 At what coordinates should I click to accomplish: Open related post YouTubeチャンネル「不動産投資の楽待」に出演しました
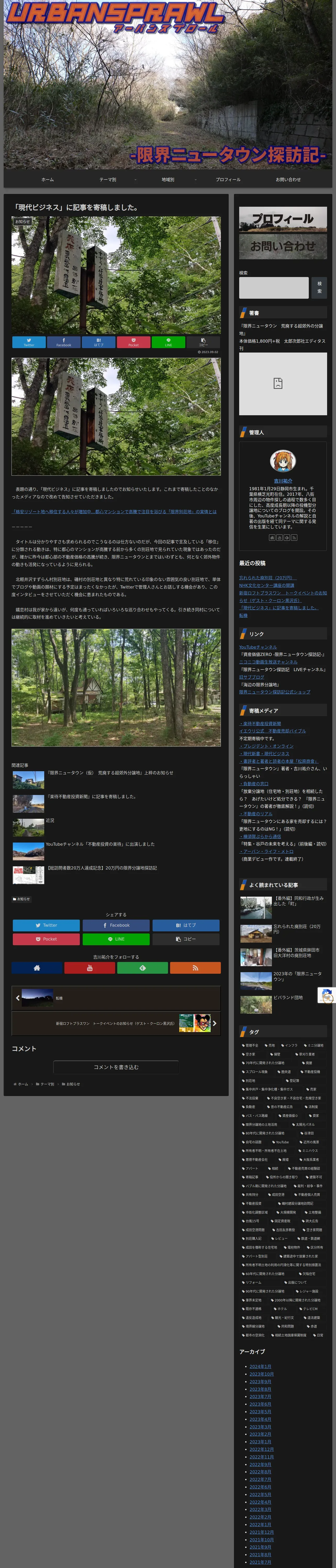tap(116, 851)
